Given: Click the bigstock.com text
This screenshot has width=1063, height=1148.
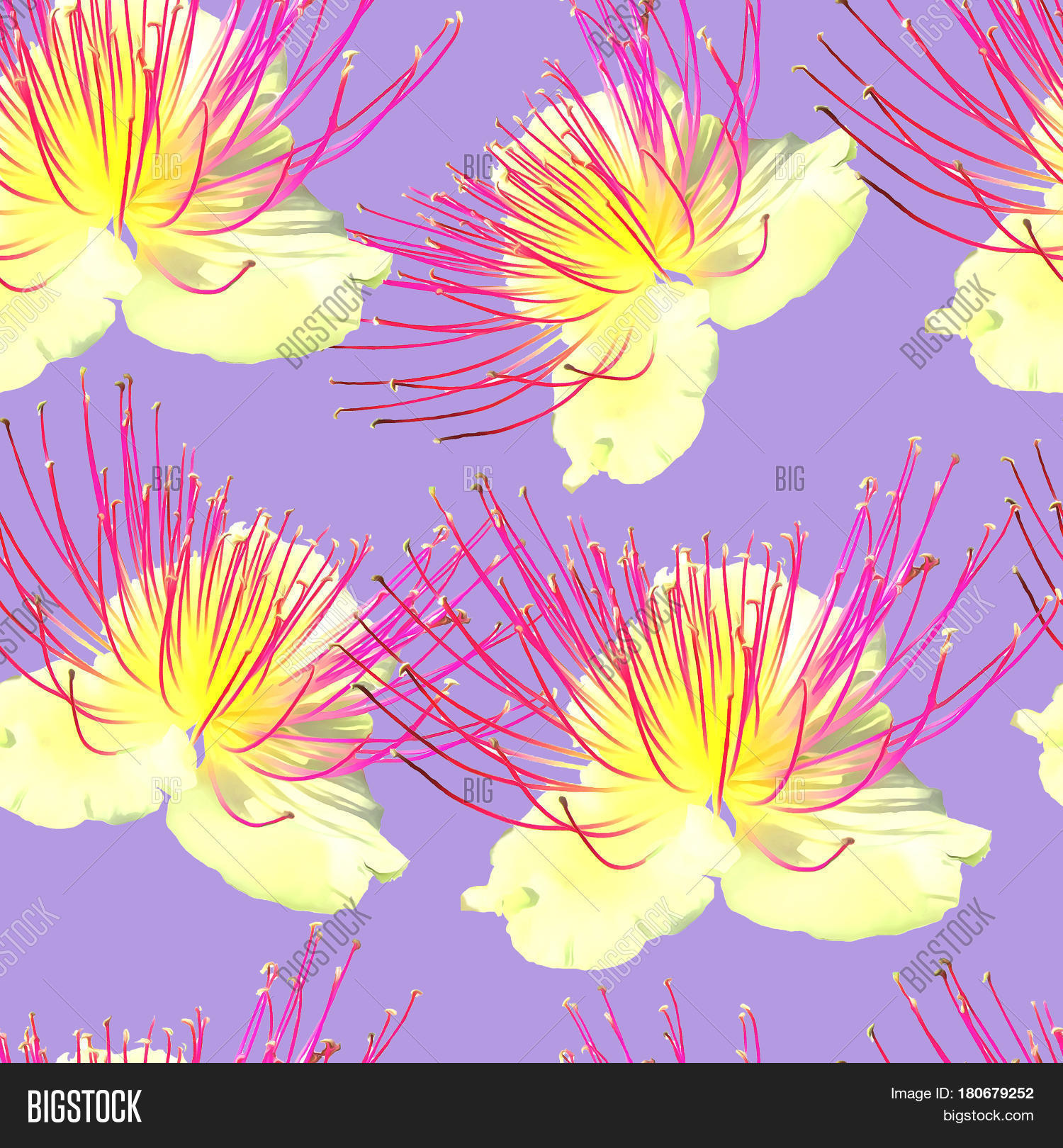Looking at the screenshot, I should pos(987,1116).
